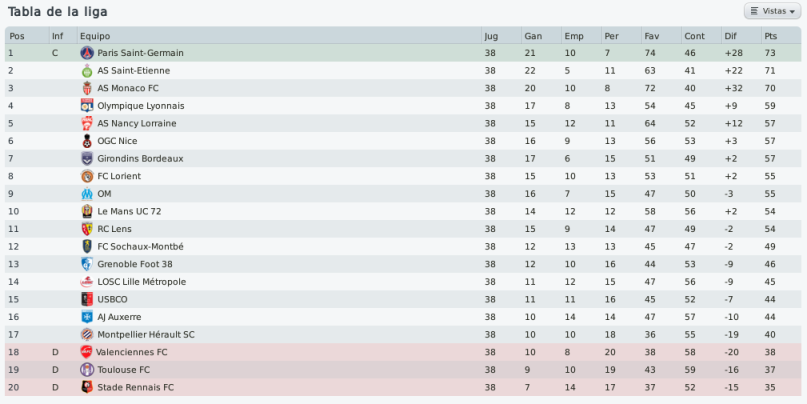This screenshot has height=404, width=807.
Task: Click the Olympique Lyonnais logo icon
Action: (x=87, y=106)
